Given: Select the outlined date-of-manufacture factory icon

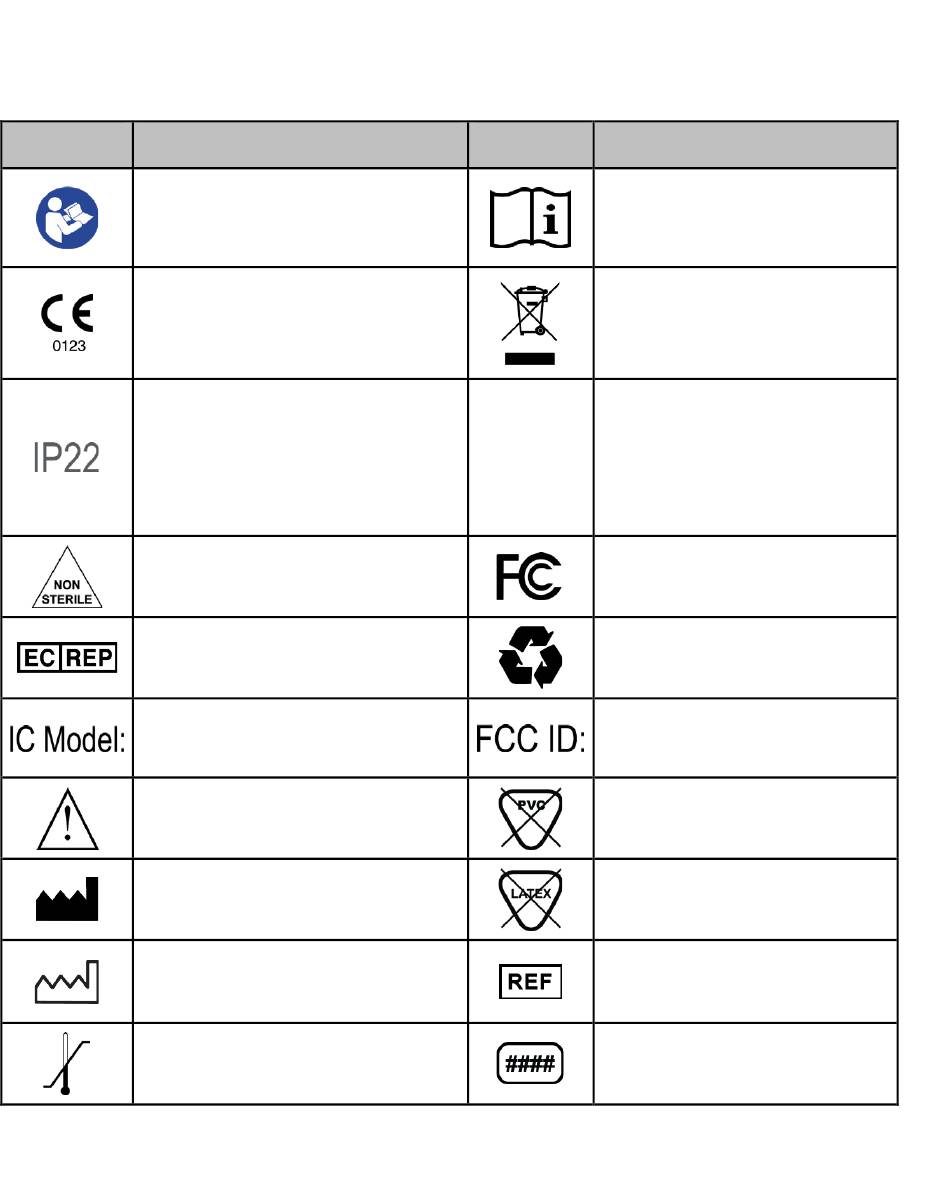Looking at the screenshot, I should [x=67, y=981].
